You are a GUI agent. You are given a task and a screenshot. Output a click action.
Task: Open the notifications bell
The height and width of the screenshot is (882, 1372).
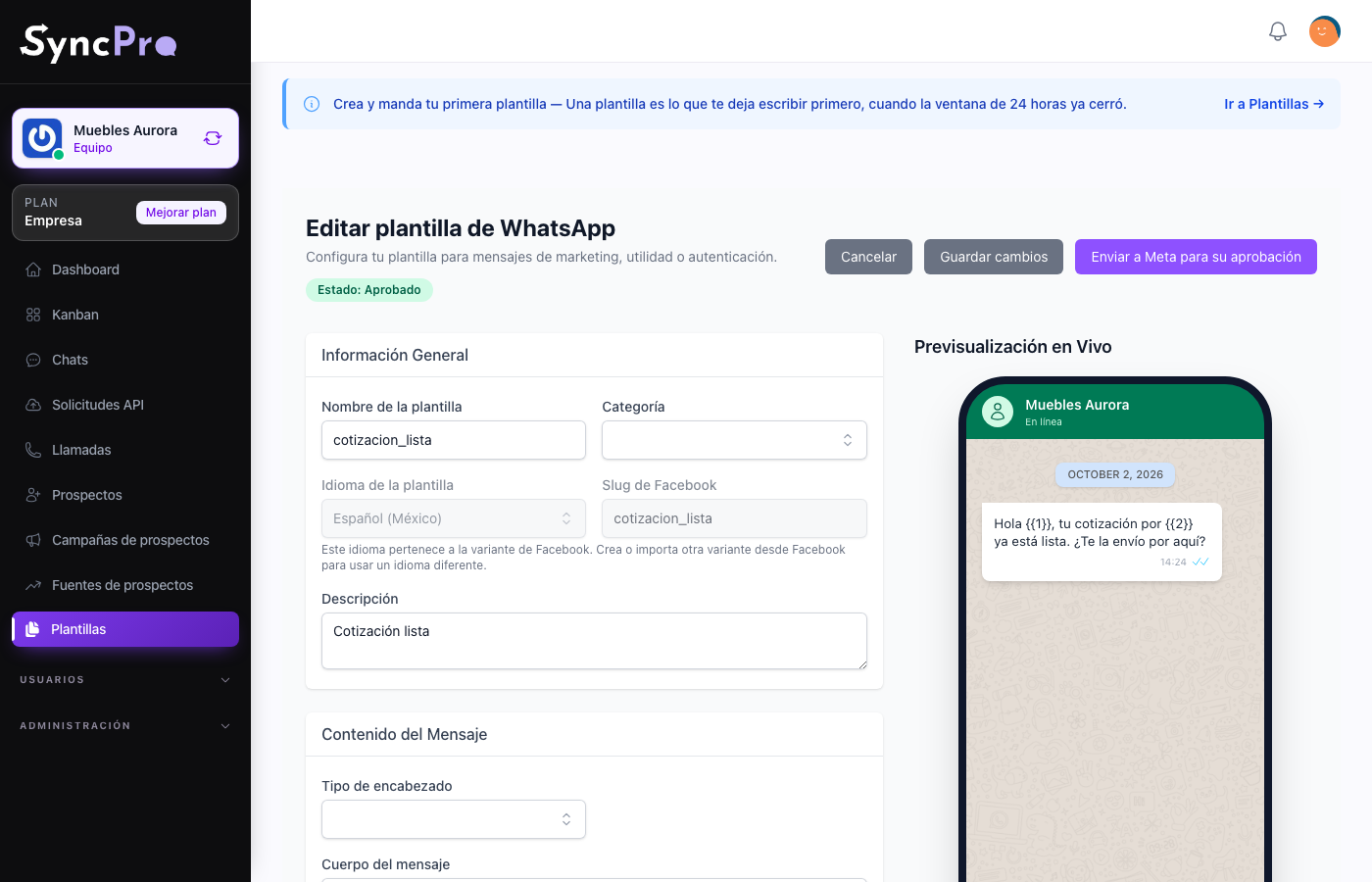point(1278,31)
